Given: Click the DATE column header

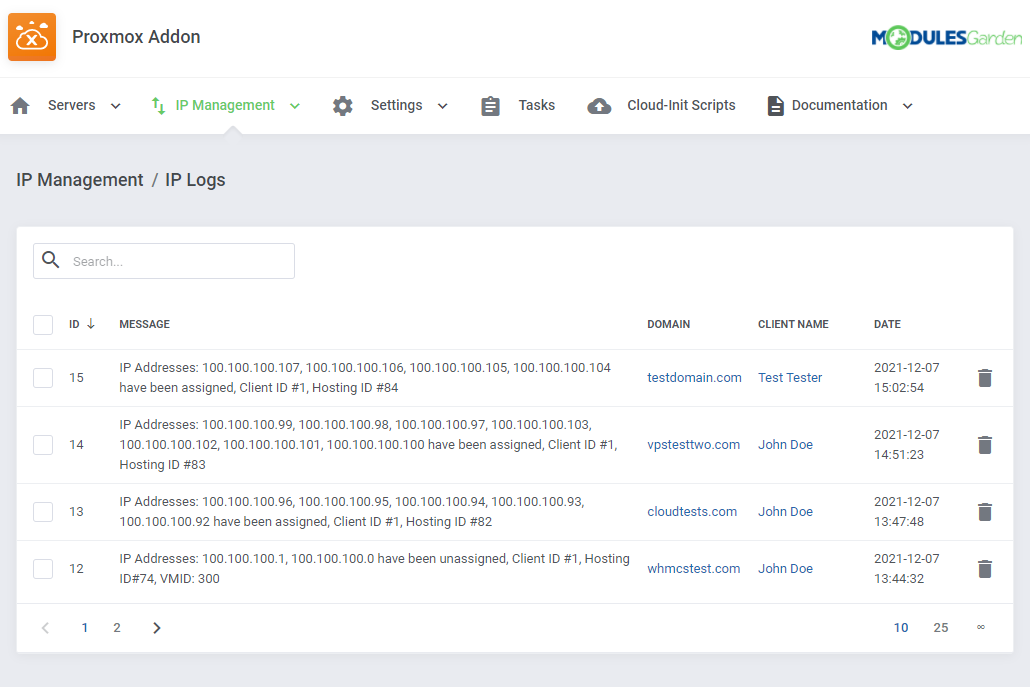Looking at the screenshot, I should (x=887, y=324).
